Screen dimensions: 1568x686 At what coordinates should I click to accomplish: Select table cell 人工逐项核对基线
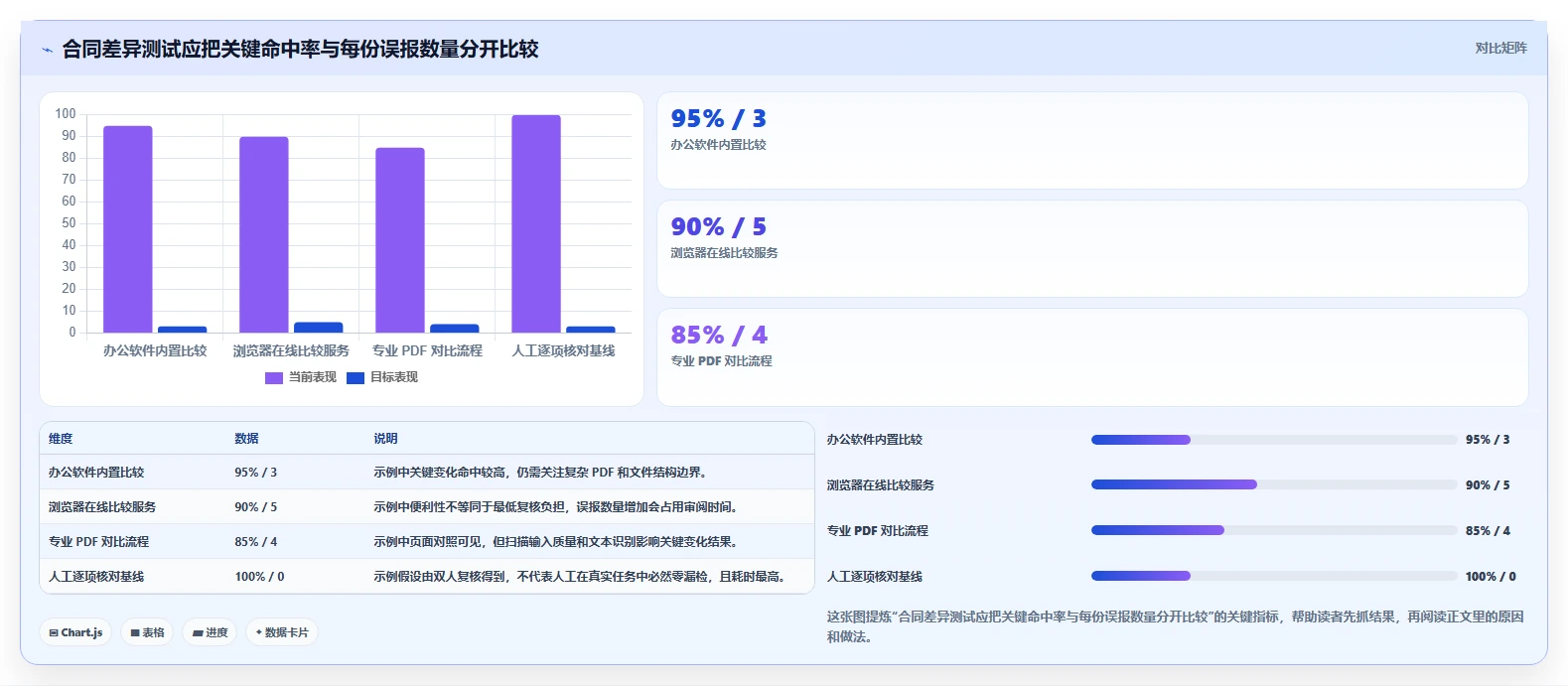point(96,577)
